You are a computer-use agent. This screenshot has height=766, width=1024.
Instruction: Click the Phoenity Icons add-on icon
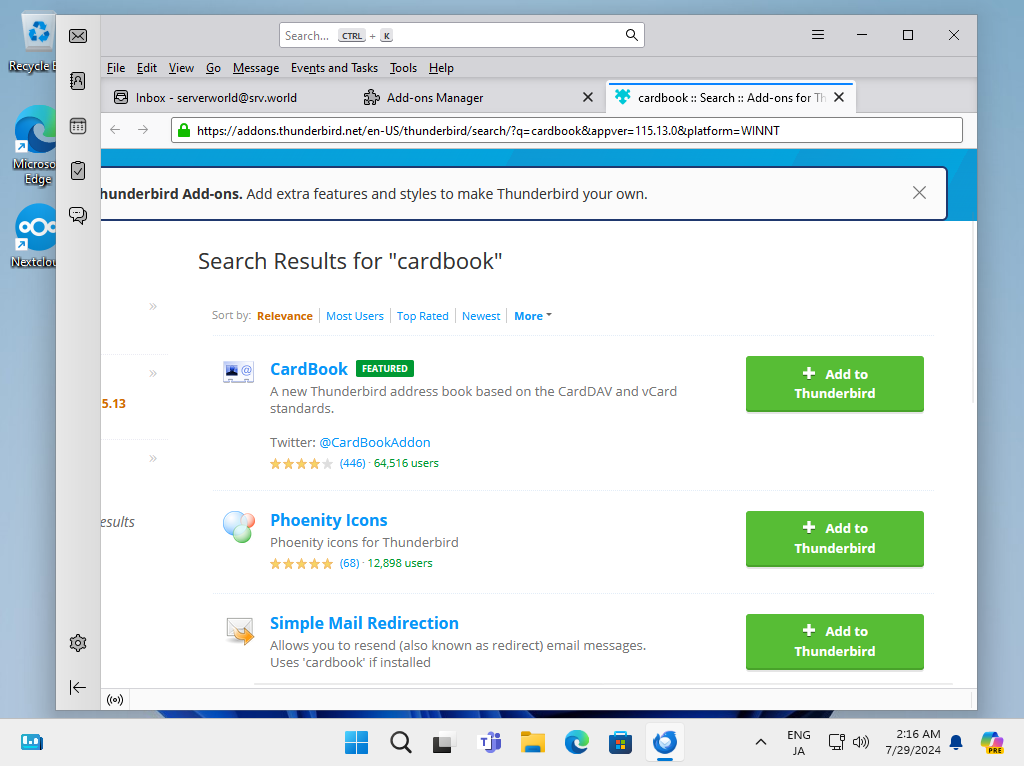pyautogui.click(x=238, y=526)
